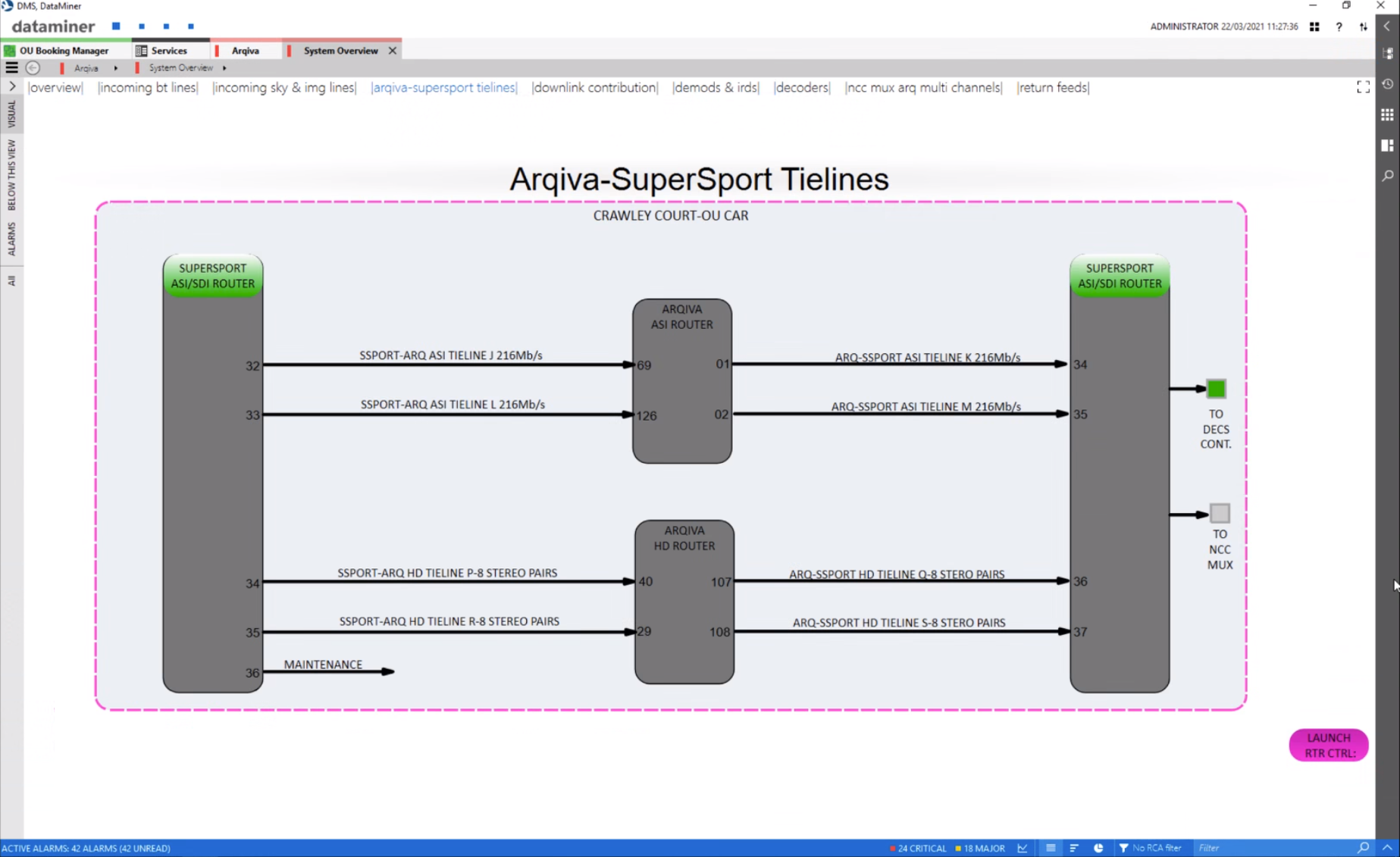Open the alarm trend chart icon in status bar

coord(1023,848)
